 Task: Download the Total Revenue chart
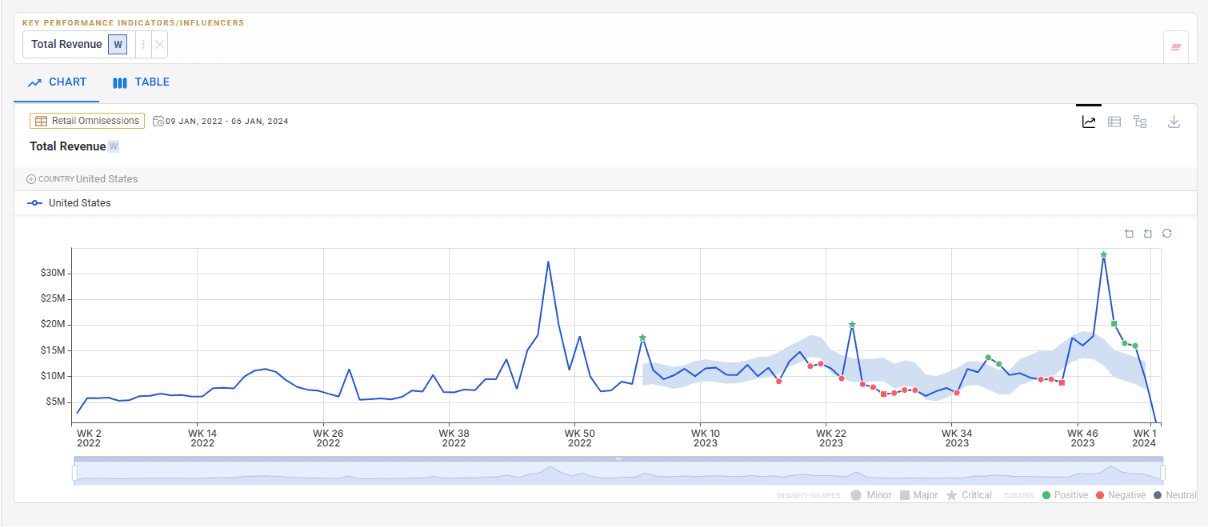point(1174,122)
